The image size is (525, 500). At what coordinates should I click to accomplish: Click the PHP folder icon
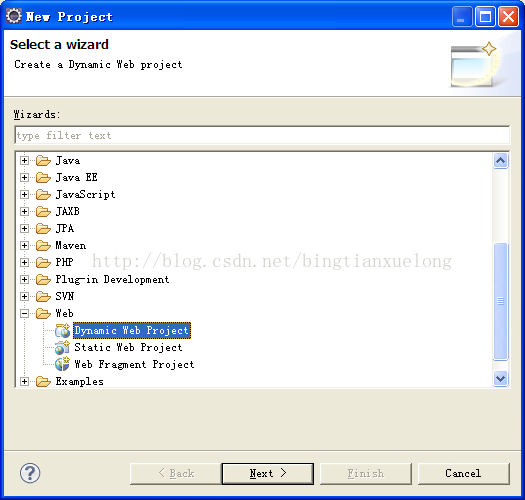[43, 262]
